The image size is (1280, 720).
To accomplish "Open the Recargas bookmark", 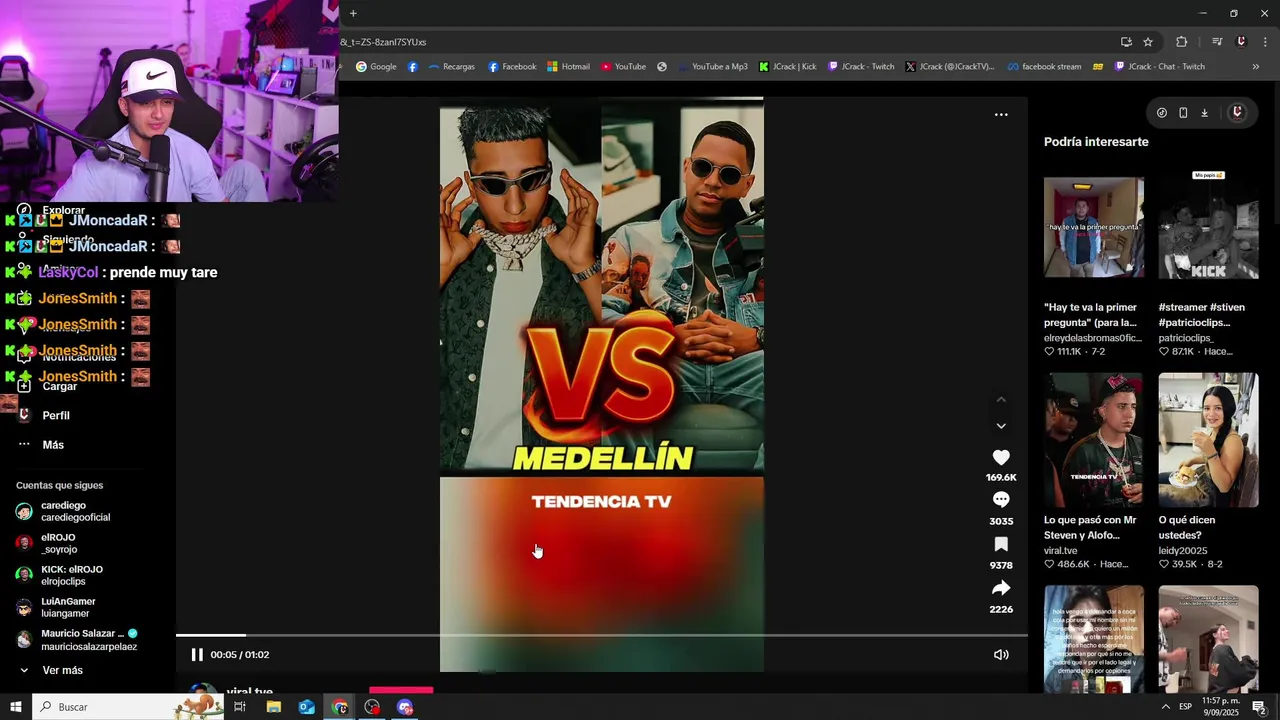I will pyautogui.click(x=451, y=67).
